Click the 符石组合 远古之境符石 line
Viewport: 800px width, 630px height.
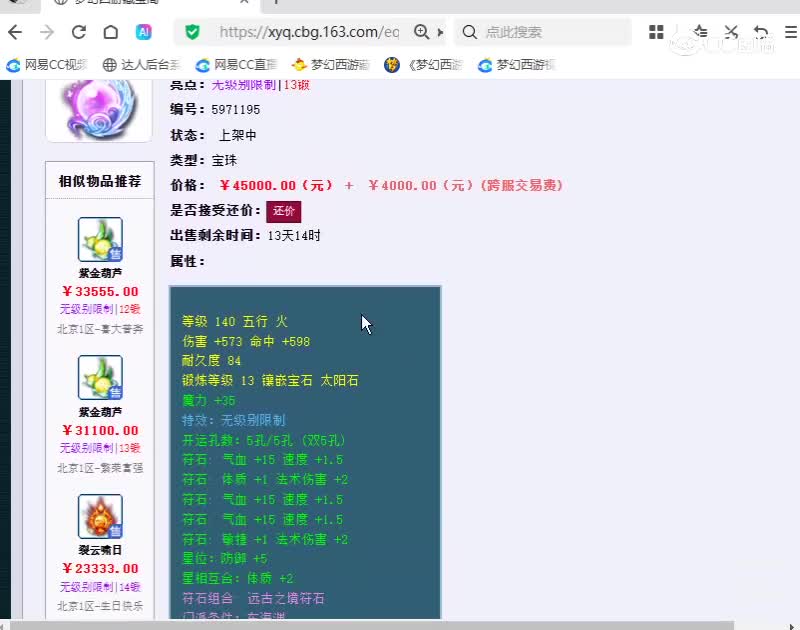(x=253, y=598)
